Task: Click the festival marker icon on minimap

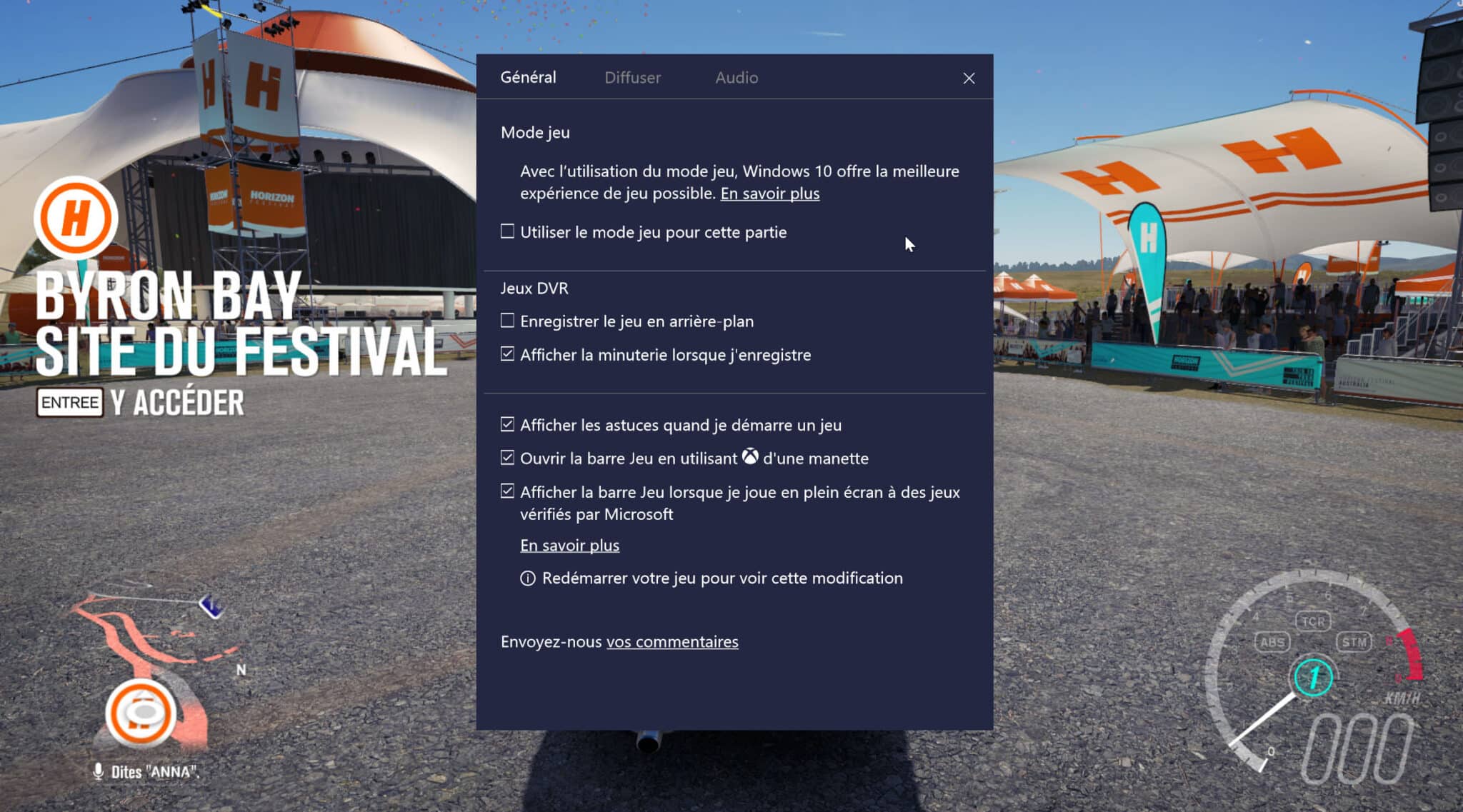Action: 141,713
